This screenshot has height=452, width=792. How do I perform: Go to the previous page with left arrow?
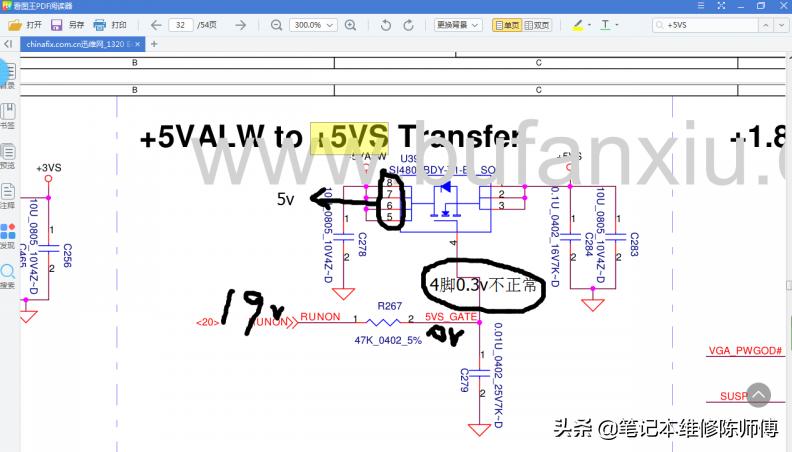[156, 25]
